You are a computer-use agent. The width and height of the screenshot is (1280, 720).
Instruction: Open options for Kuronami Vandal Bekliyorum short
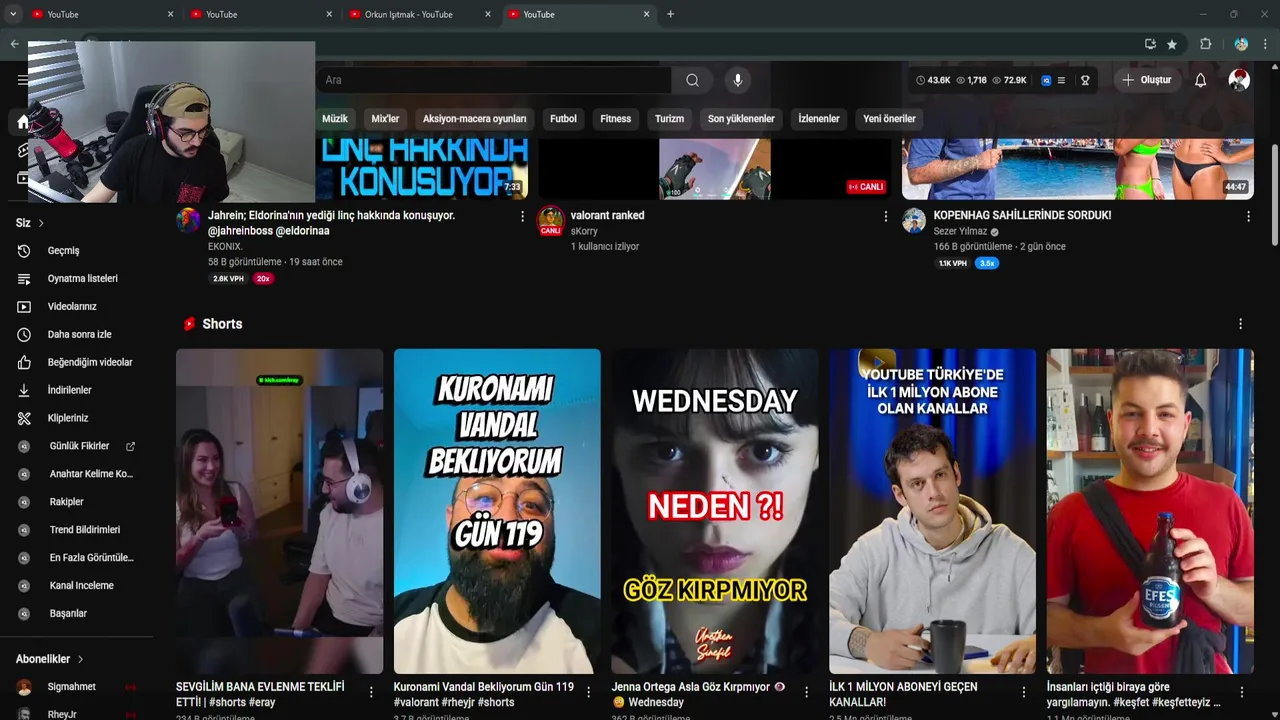pyautogui.click(x=589, y=692)
